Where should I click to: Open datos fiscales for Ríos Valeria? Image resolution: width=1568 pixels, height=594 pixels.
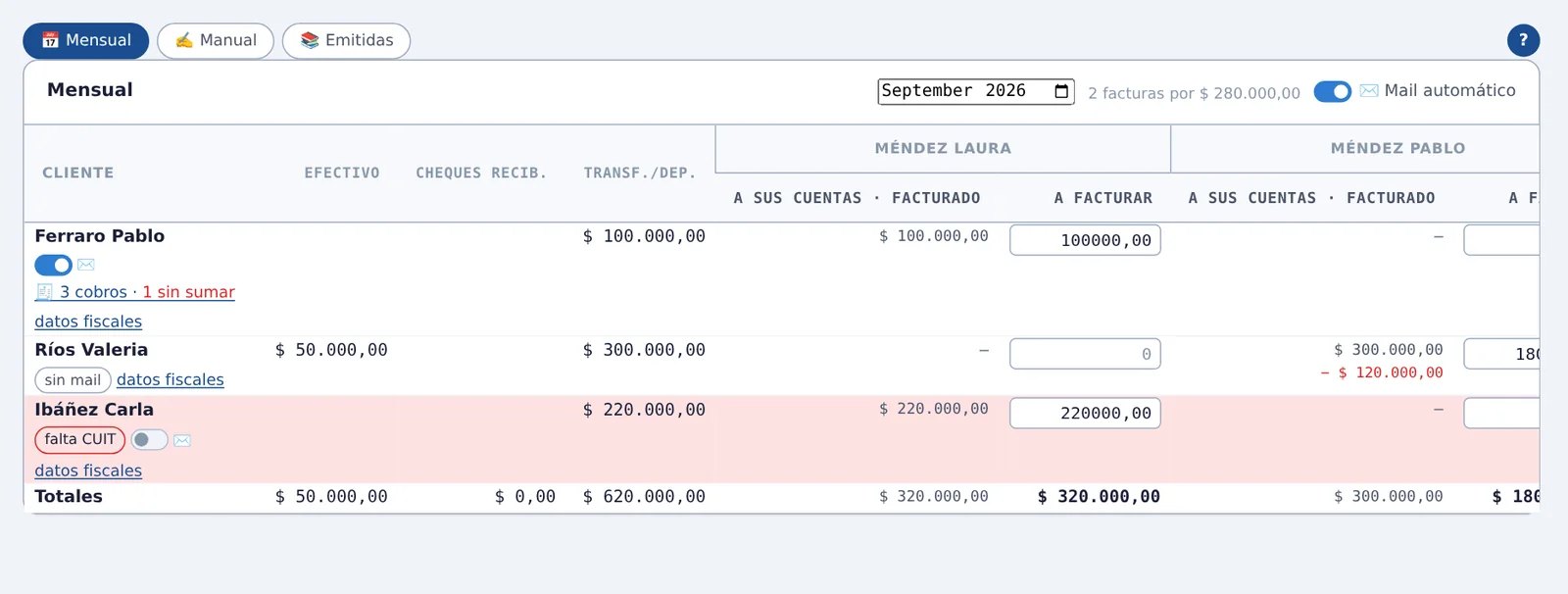point(171,379)
